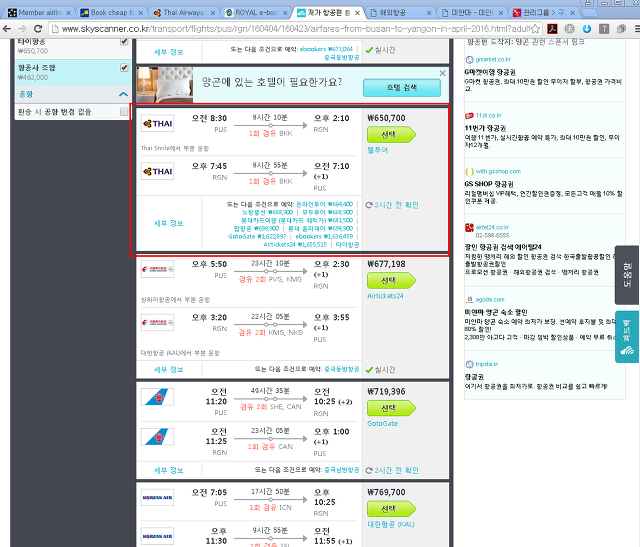Open the with.gsshop.com sponsored link
Viewport: 640px width, 547px height.
tap(498, 171)
